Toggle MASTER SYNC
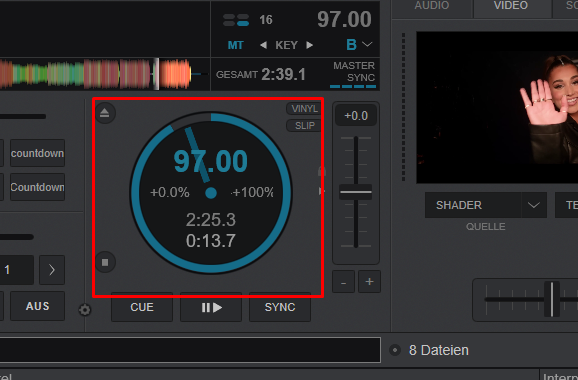578x380 pixels. (x=353, y=74)
